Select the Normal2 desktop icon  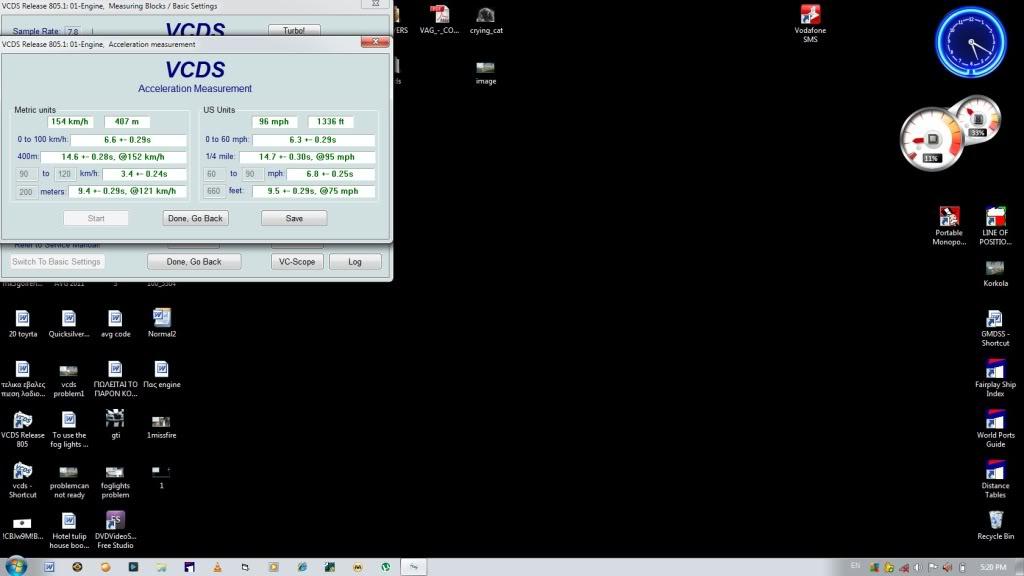pos(161,324)
